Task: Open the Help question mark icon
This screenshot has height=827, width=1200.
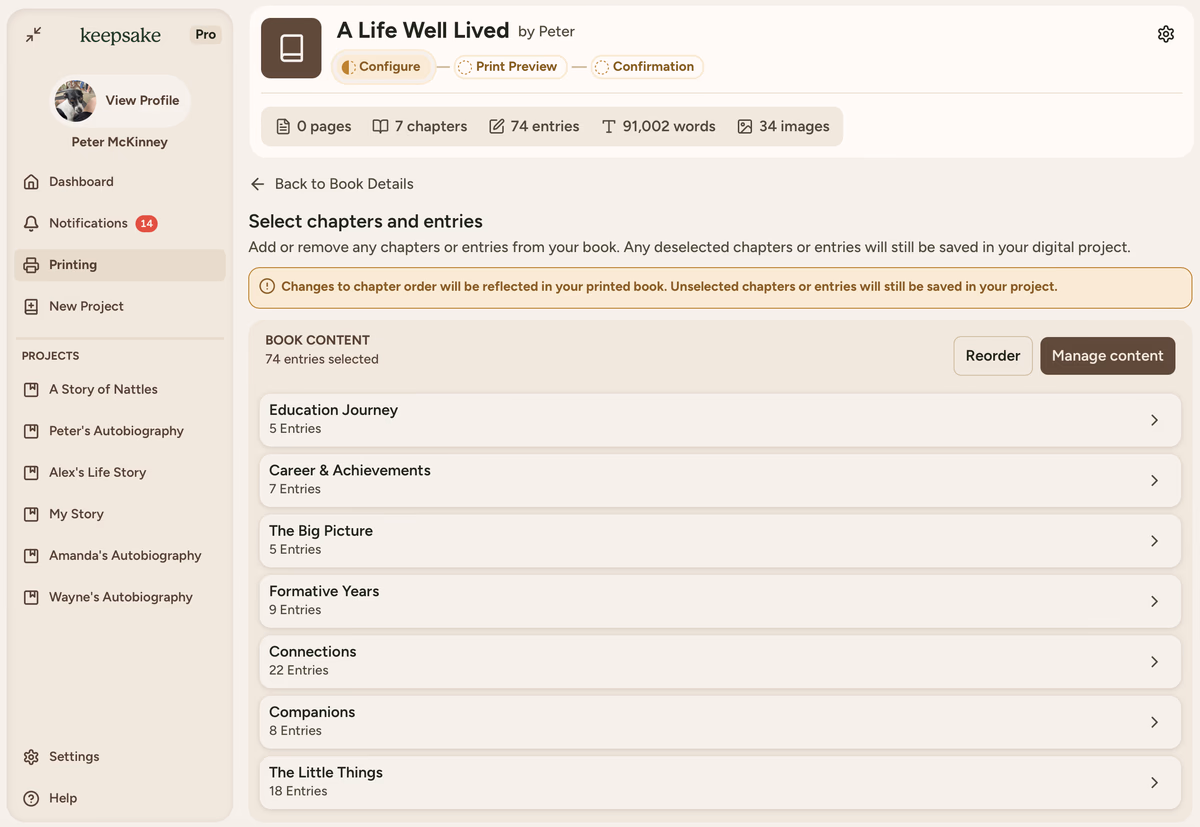Action: pos(31,798)
